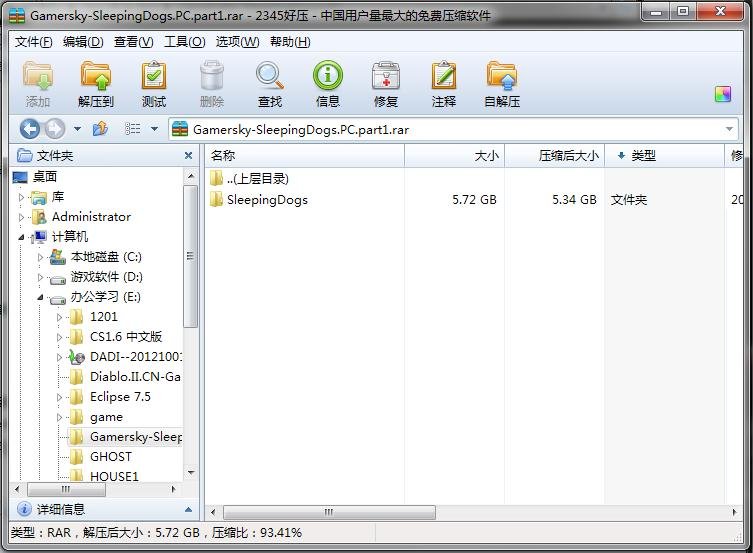Select the GHOST folder in tree

[x=110, y=457]
